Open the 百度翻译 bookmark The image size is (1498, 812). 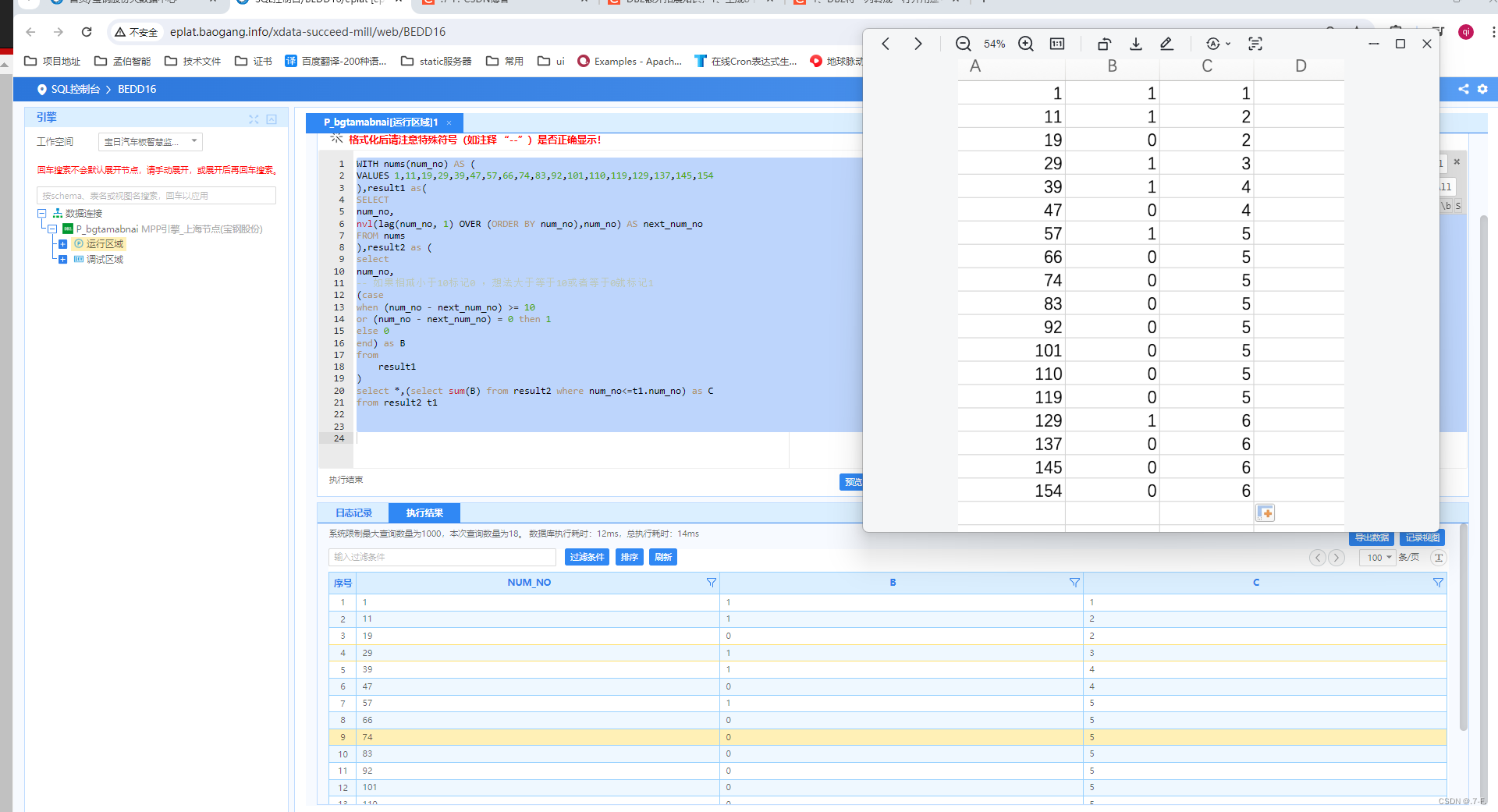[335, 61]
